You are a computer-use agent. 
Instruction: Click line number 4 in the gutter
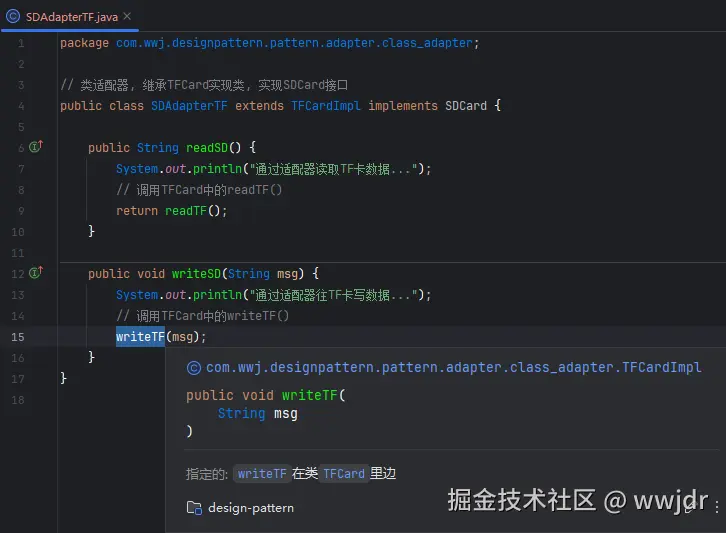21,106
